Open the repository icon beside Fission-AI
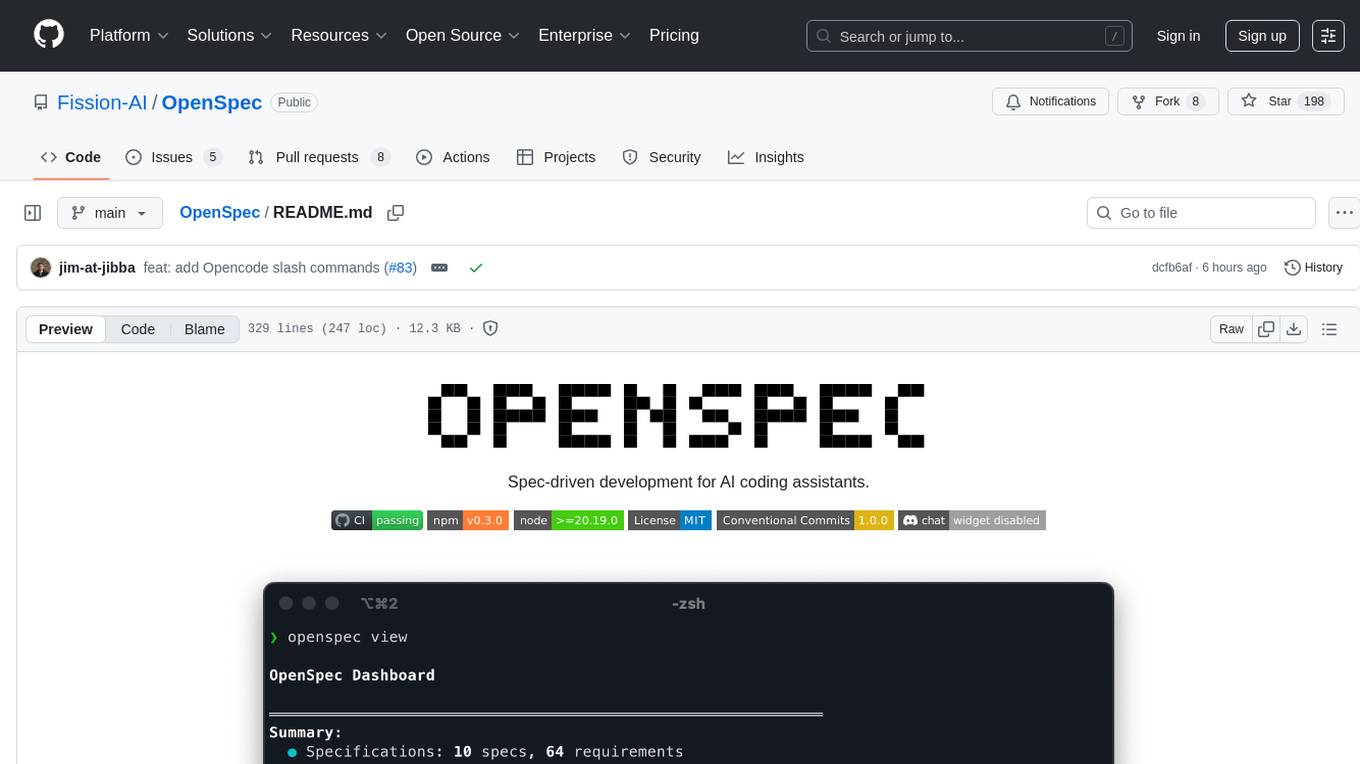Screen dimensions: 1360x764 click(41, 102)
